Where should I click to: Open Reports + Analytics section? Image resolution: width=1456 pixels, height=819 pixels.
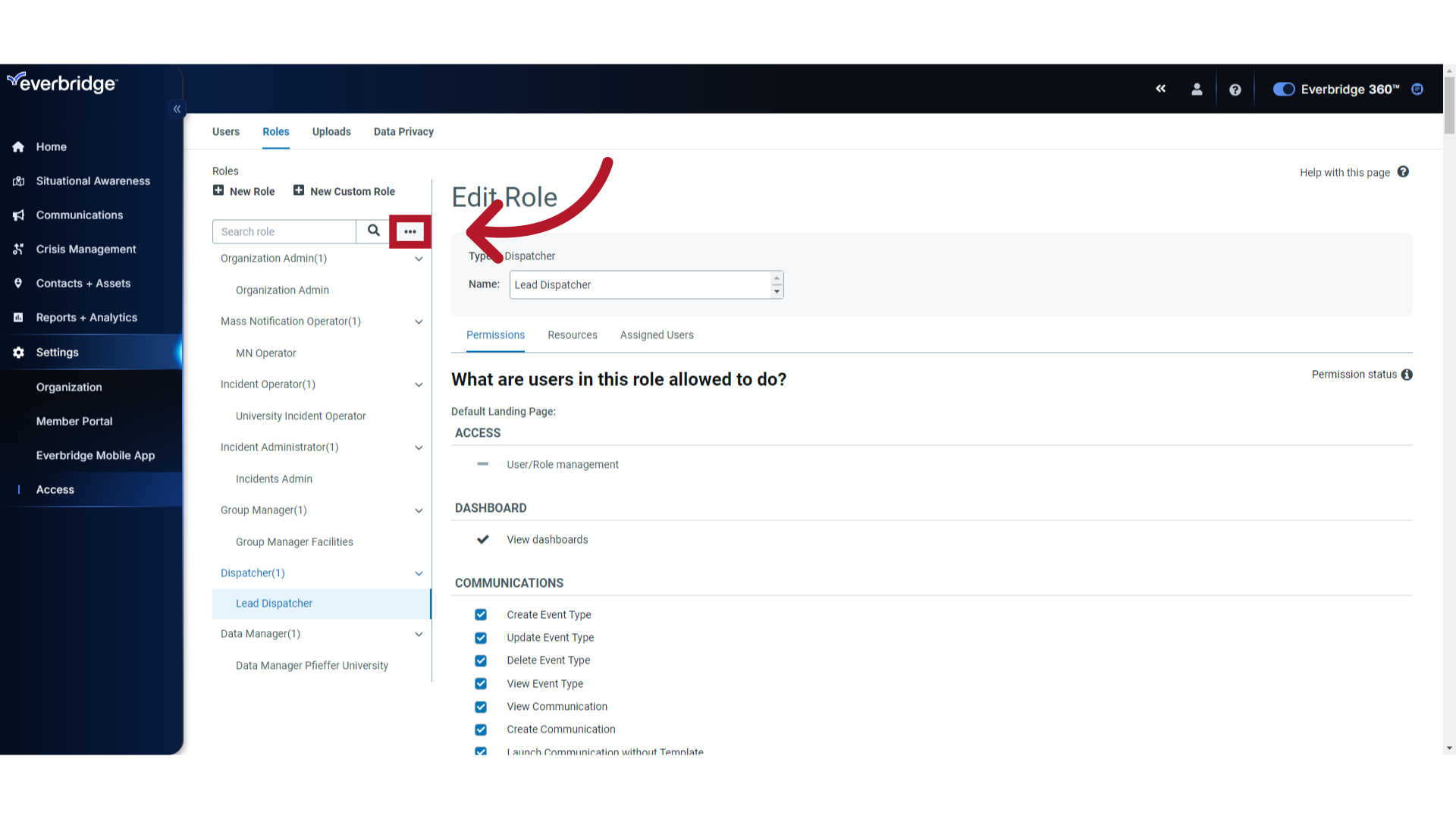[86, 317]
